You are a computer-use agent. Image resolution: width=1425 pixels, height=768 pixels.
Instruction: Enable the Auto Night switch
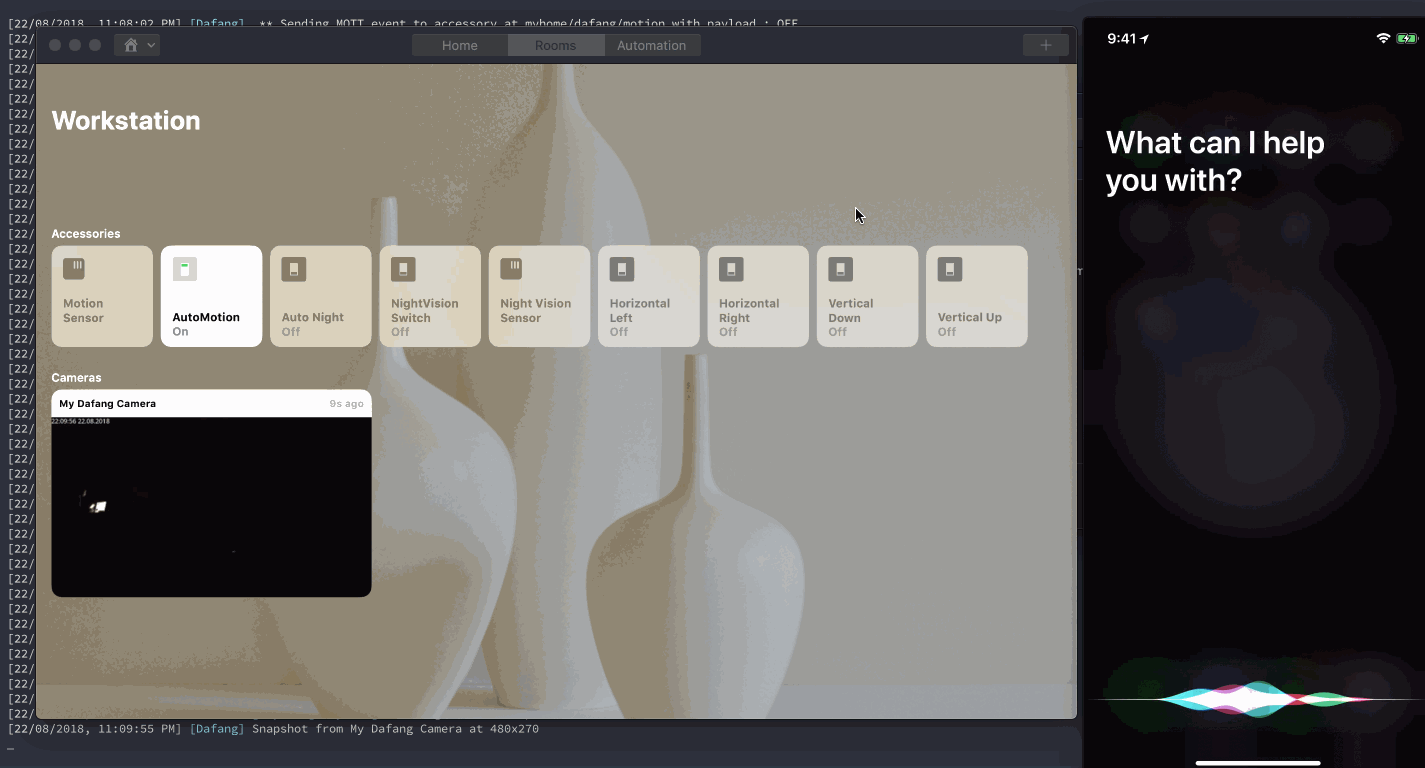320,296
